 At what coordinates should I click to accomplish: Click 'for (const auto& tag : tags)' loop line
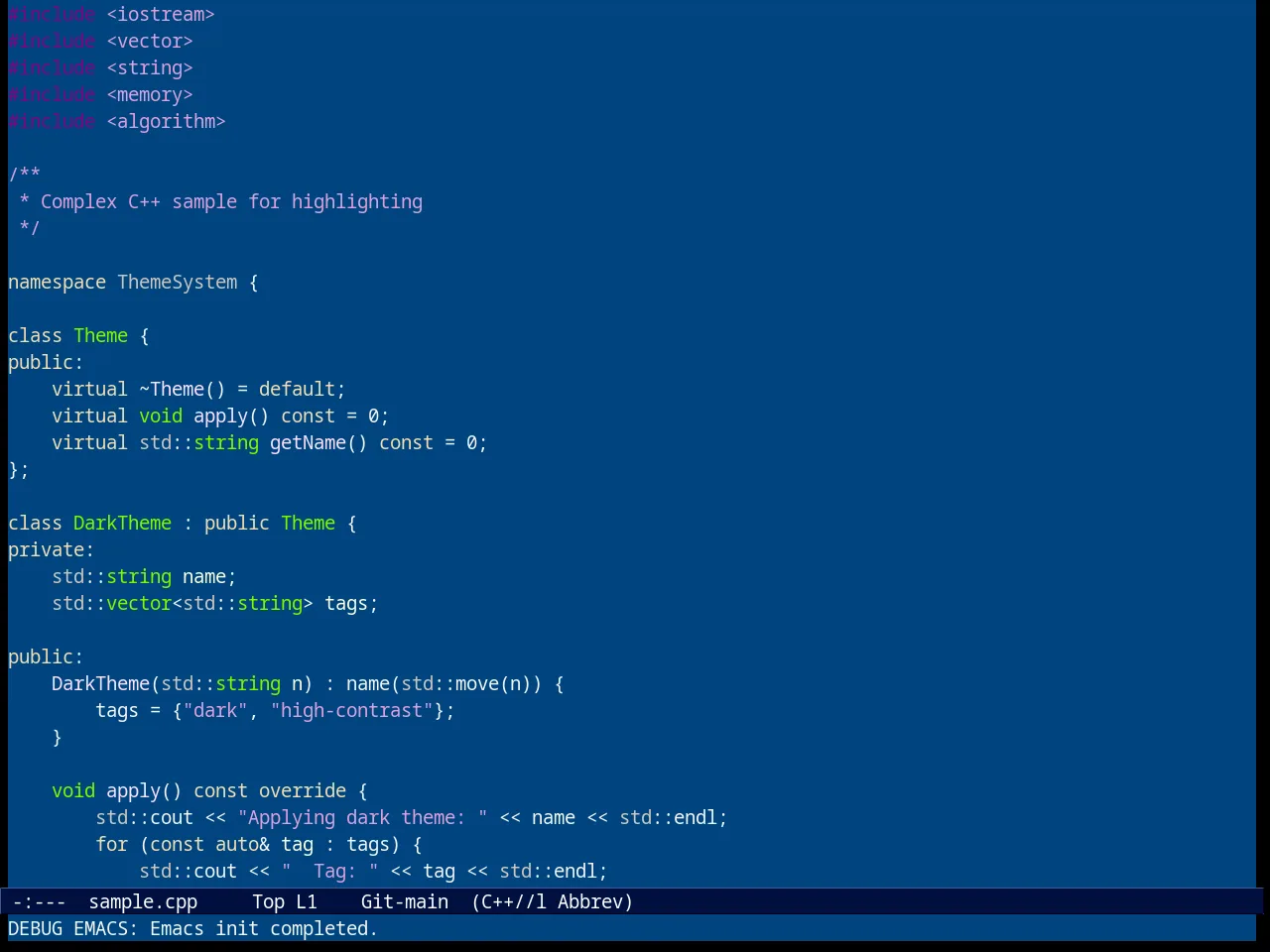click(259, 844)
